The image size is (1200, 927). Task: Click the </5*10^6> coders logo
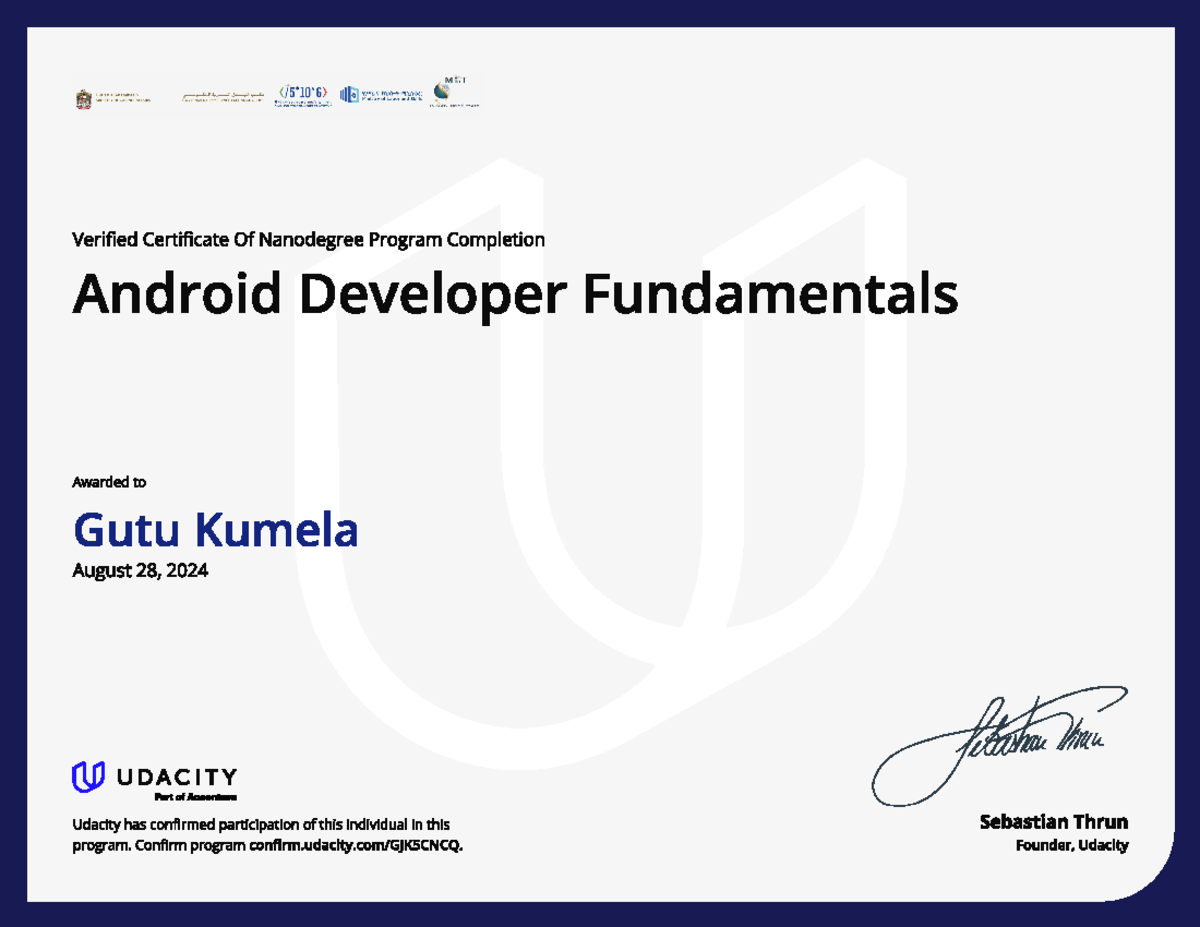point(302,95)
